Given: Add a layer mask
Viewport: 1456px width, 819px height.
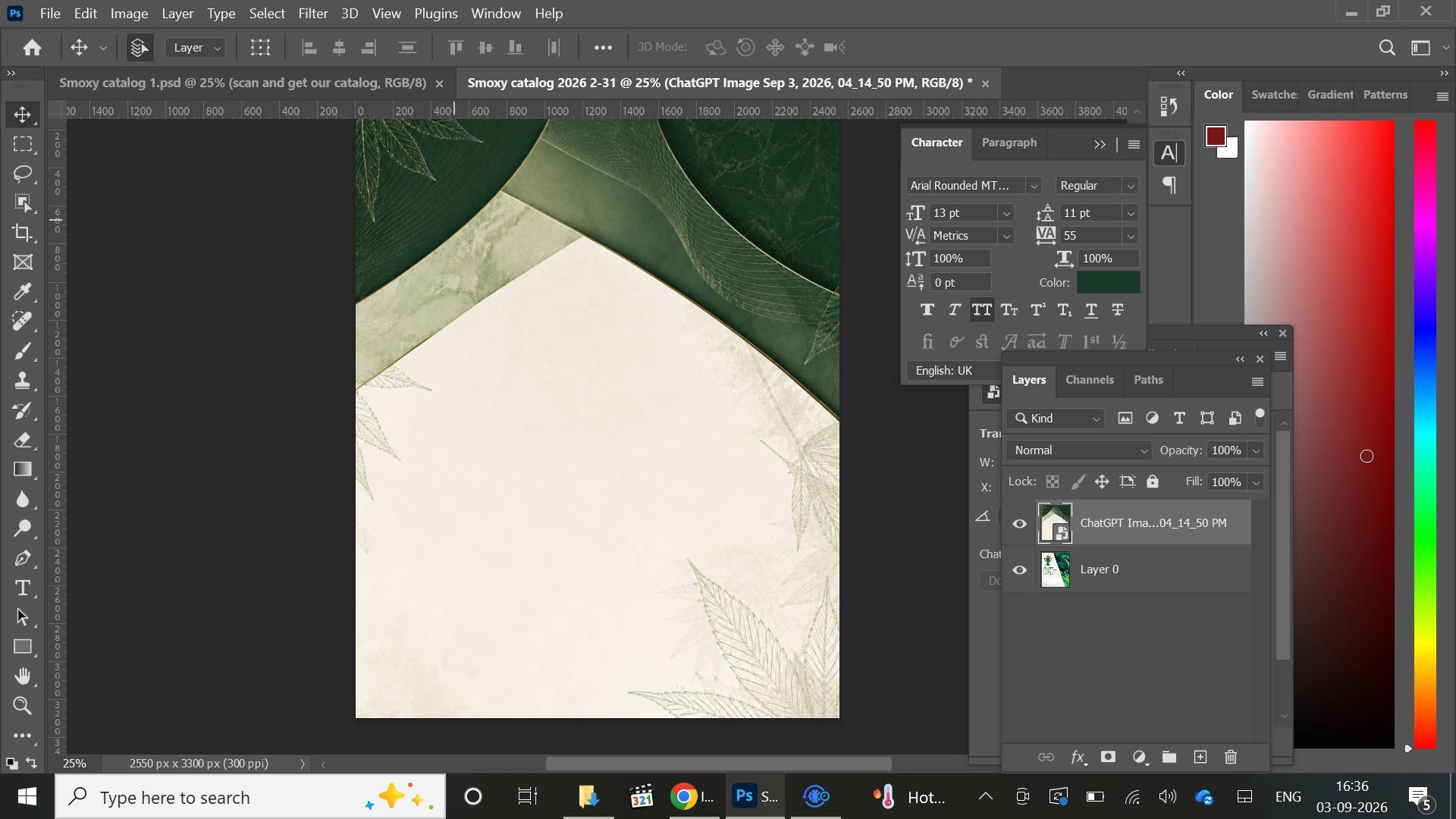Looking at the screenshot, I should (x=1108, y=757).
